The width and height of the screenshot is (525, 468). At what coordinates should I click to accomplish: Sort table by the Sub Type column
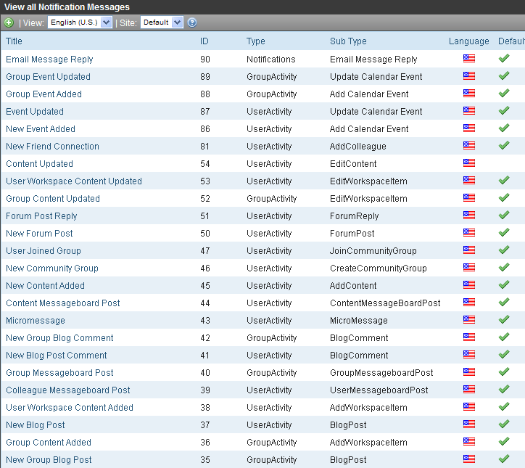click(348, 41)
